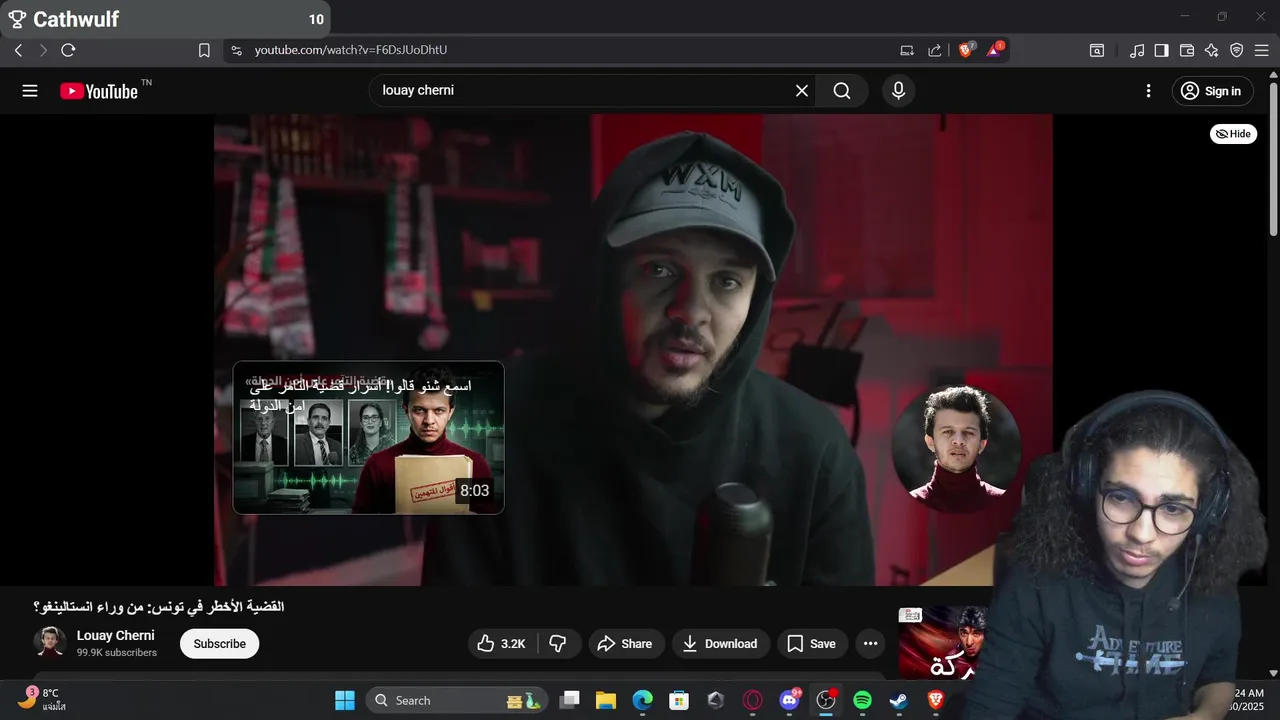Click the Sign in button

(x=1212, y=91)
